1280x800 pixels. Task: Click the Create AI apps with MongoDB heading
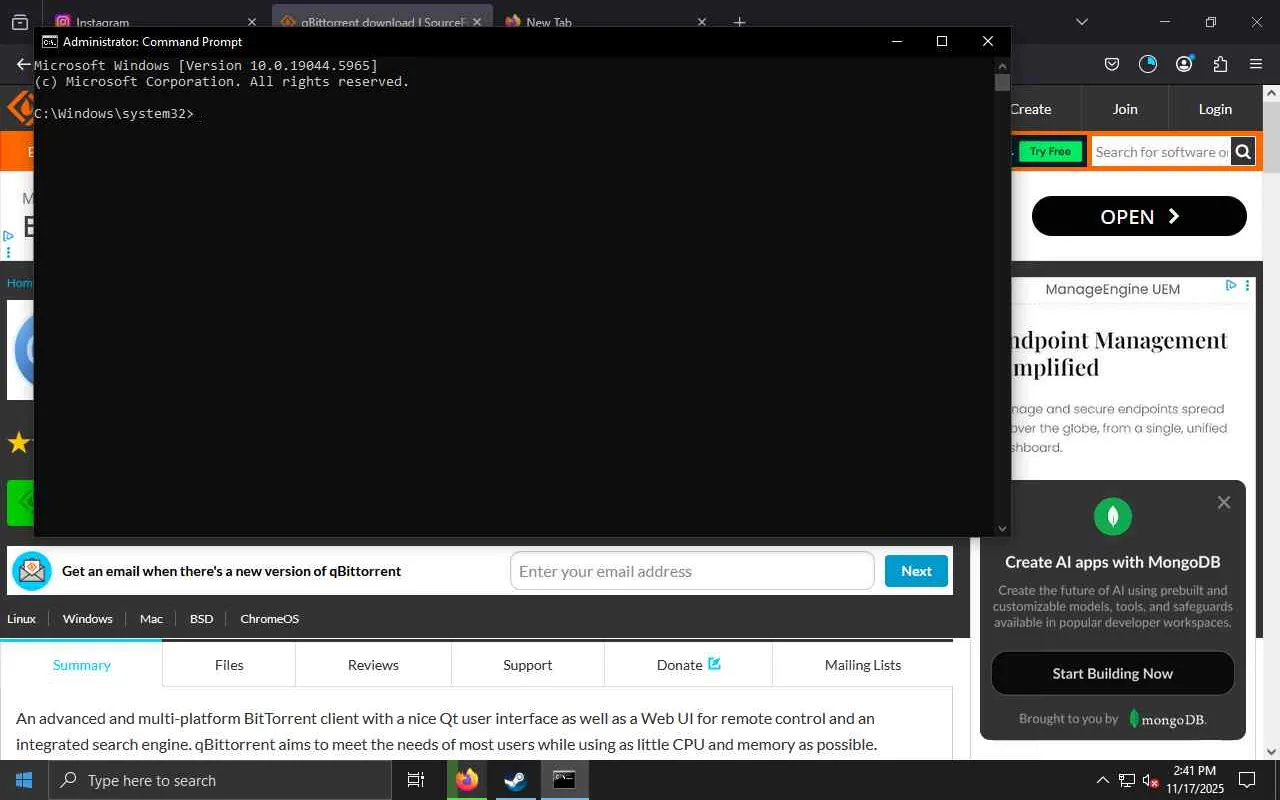click(x=1112, y=562)
